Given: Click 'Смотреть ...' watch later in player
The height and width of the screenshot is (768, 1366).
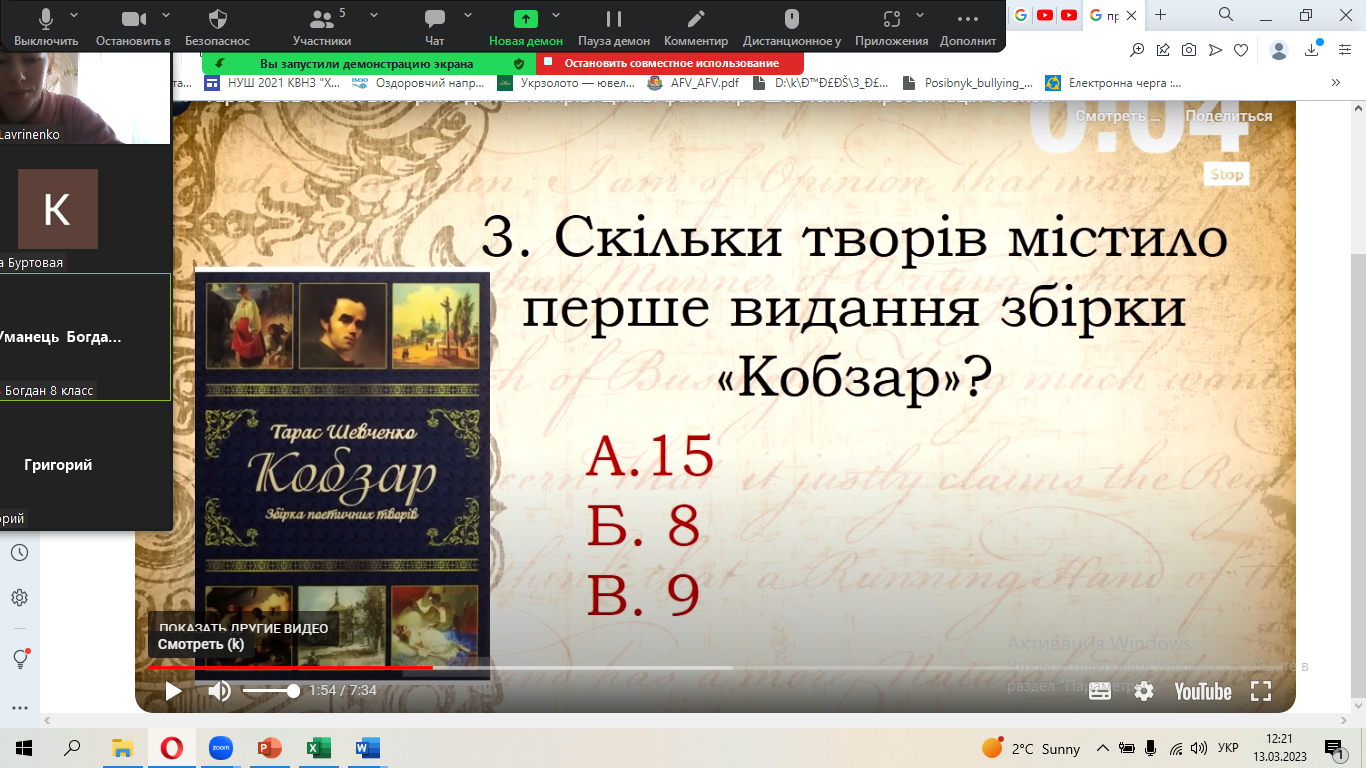Looking at the screenshot, I should point(1117,116).
